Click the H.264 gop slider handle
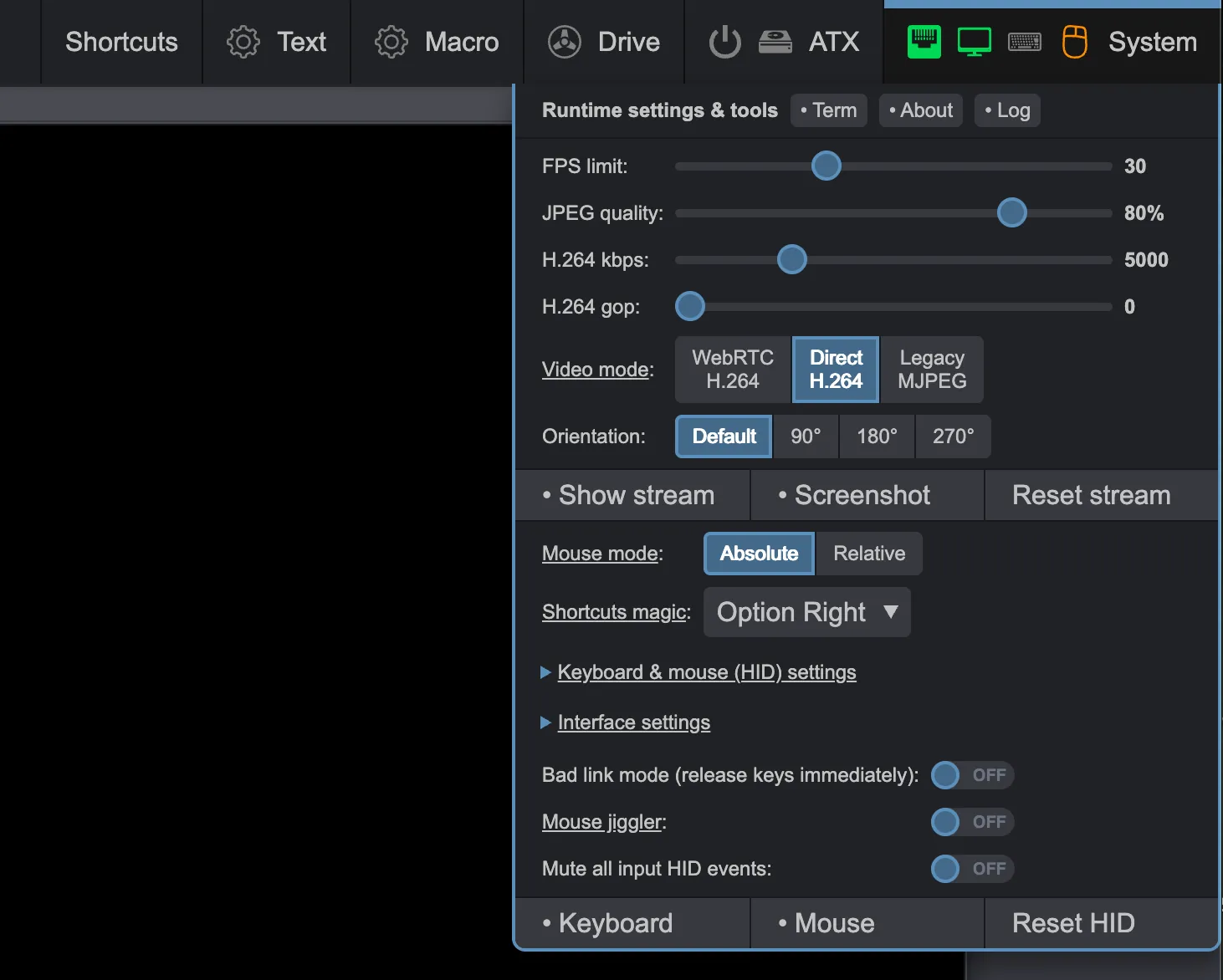The width and height of the screenshot is (1223, 980). point(690,306)
